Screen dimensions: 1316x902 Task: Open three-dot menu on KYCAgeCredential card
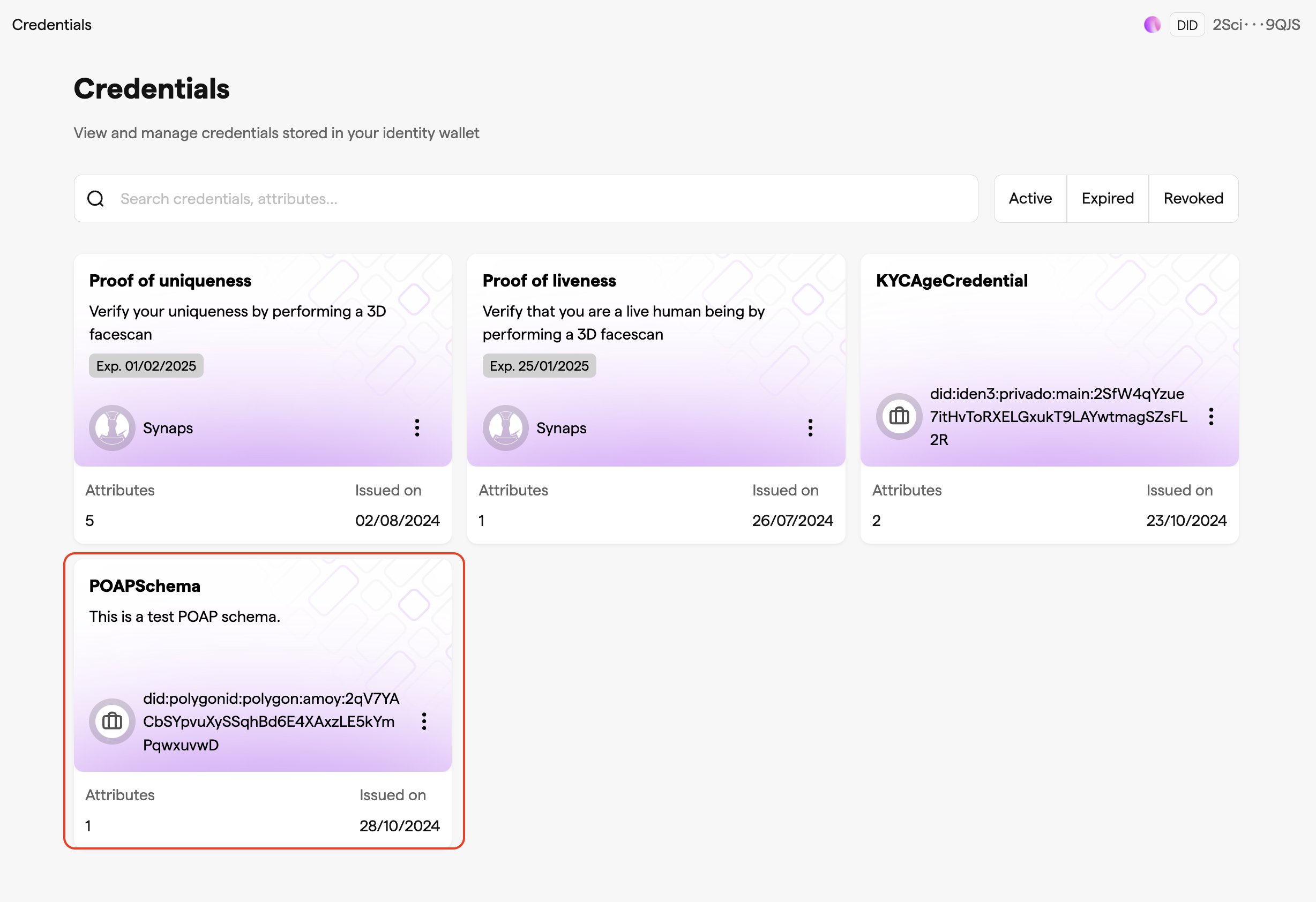[1210, 417]
